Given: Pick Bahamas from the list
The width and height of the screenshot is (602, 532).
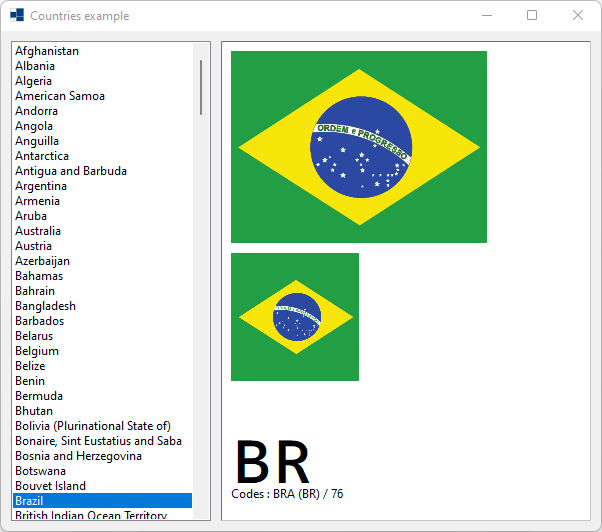Looking at the screenshot, I should click(x=103, y=276).
